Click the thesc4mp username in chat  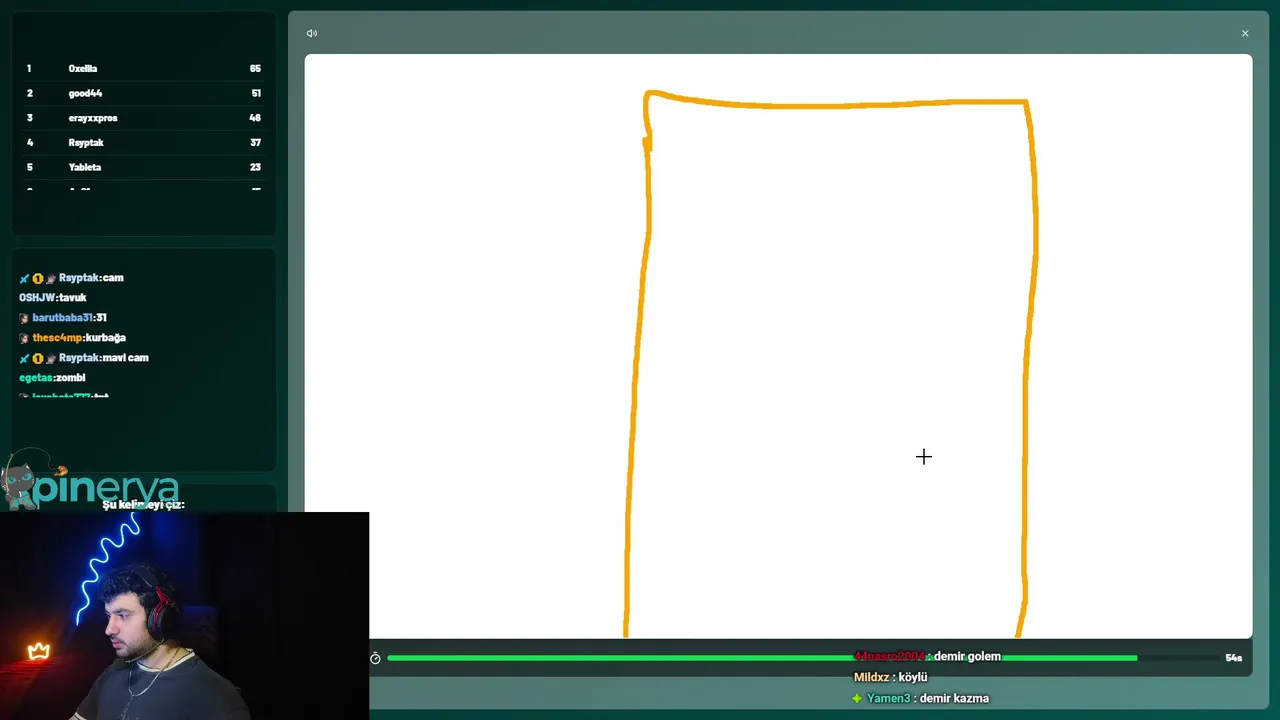point(57,338)
